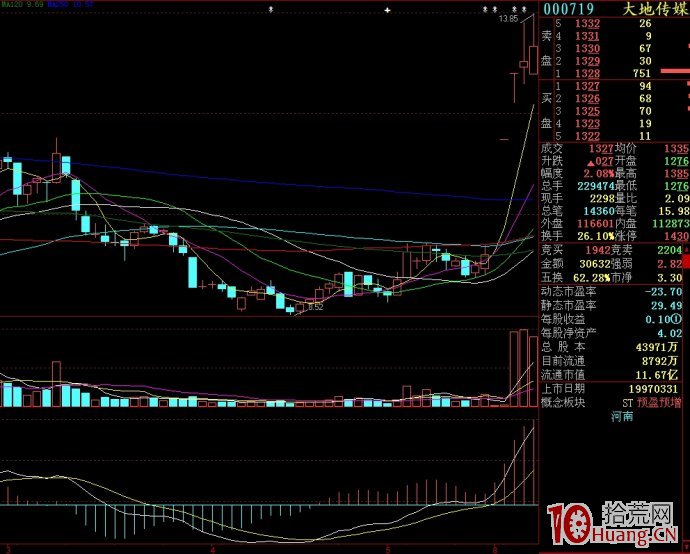Click the plus-shaped marker on the top strip

pyautogui.click(x=387, y=10)
